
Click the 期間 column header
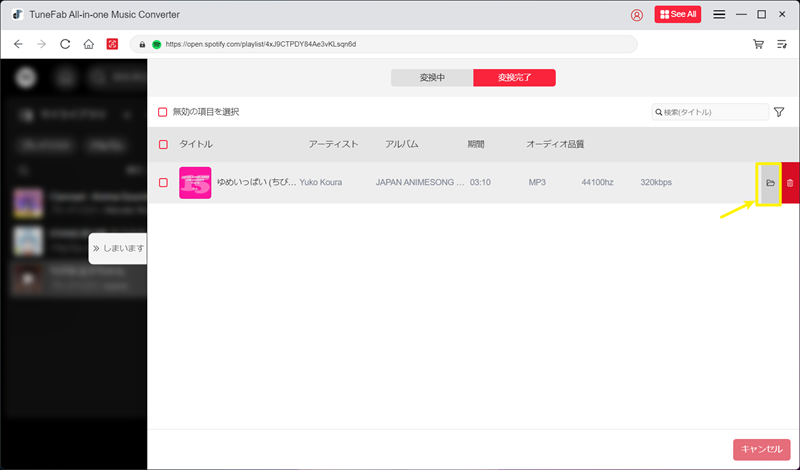pos(476,144)
